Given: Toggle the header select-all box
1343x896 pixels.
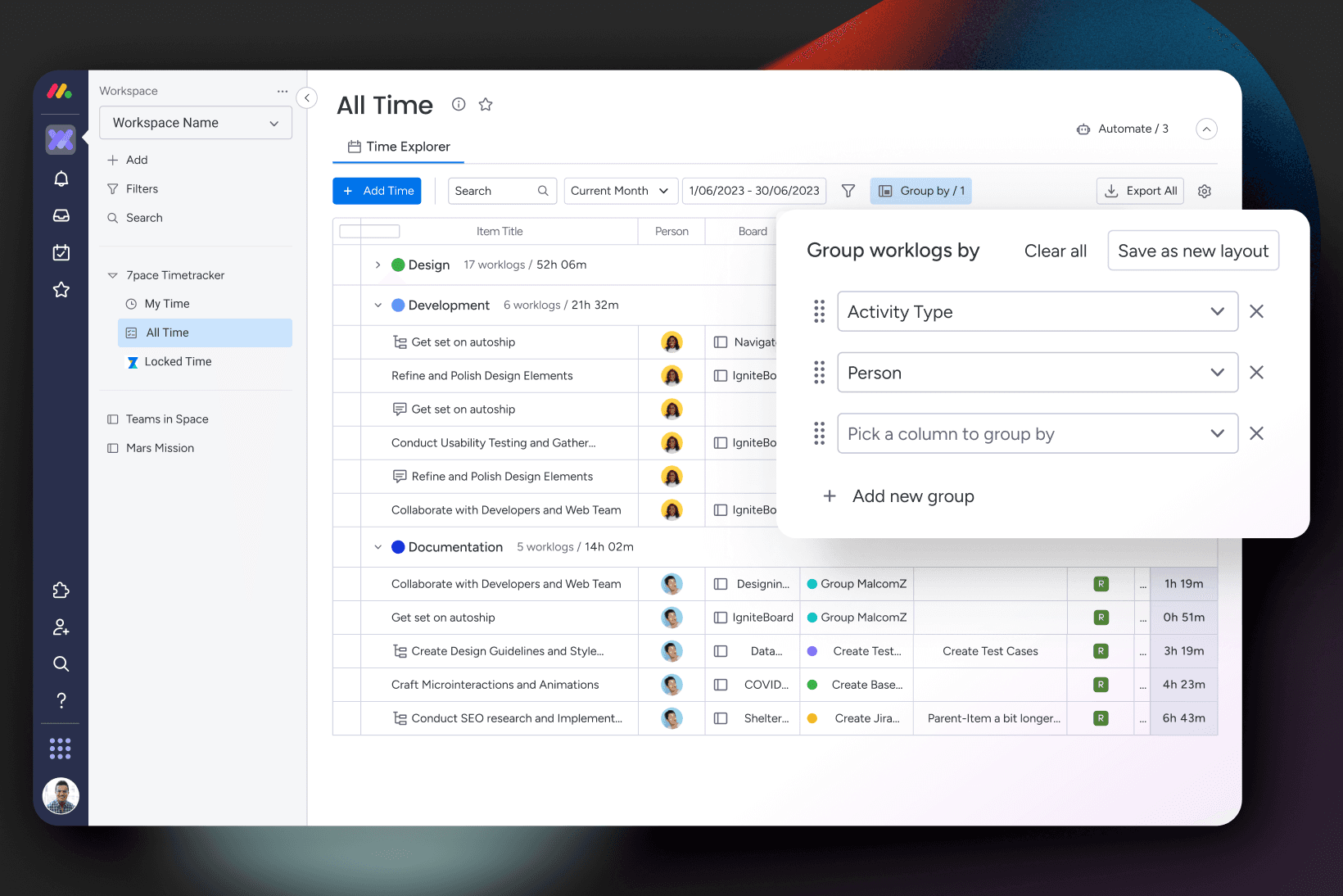Looking at the screenshot, I should click(x=369, y=231).
